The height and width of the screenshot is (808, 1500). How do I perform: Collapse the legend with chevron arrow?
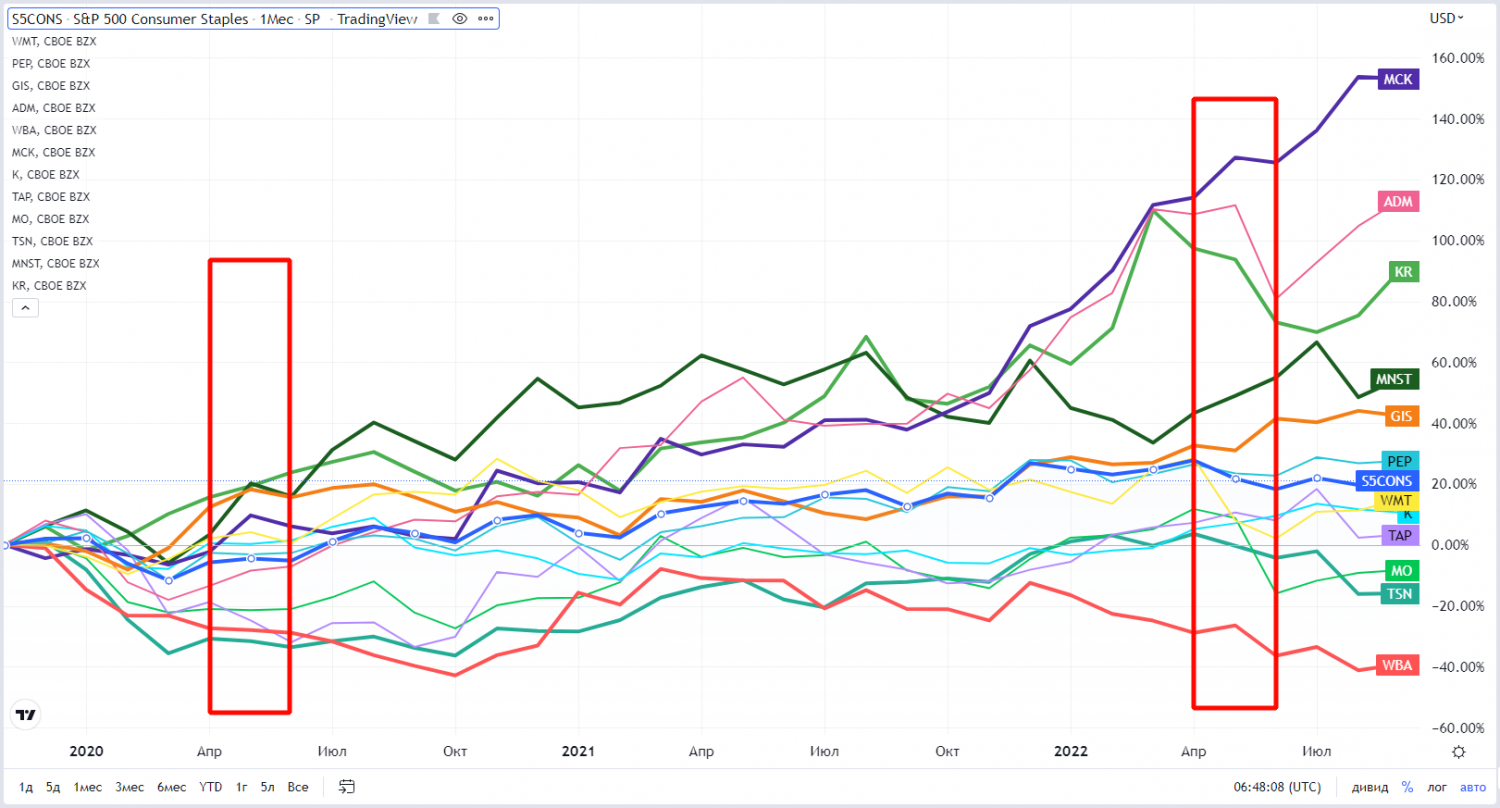point(26,308)
